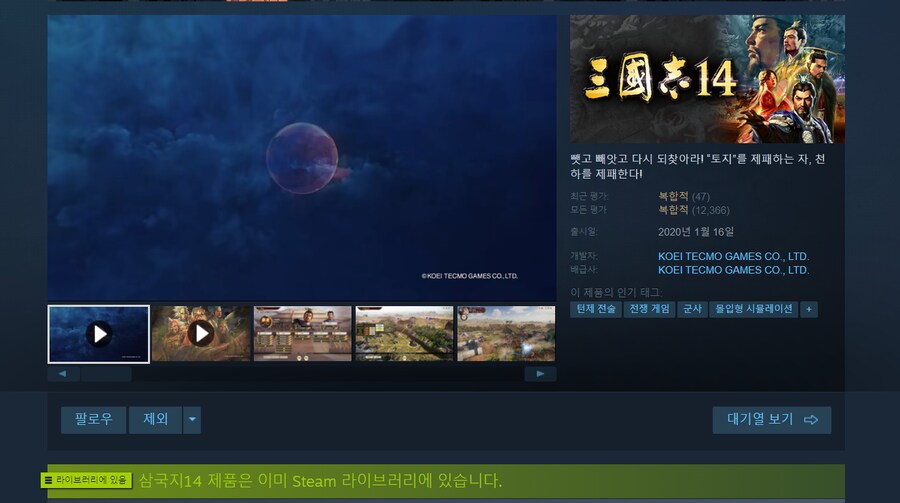
Task: Move the thumbnail strip scrollbar handle
Action: pyautogui.click(x=106, y=374)
